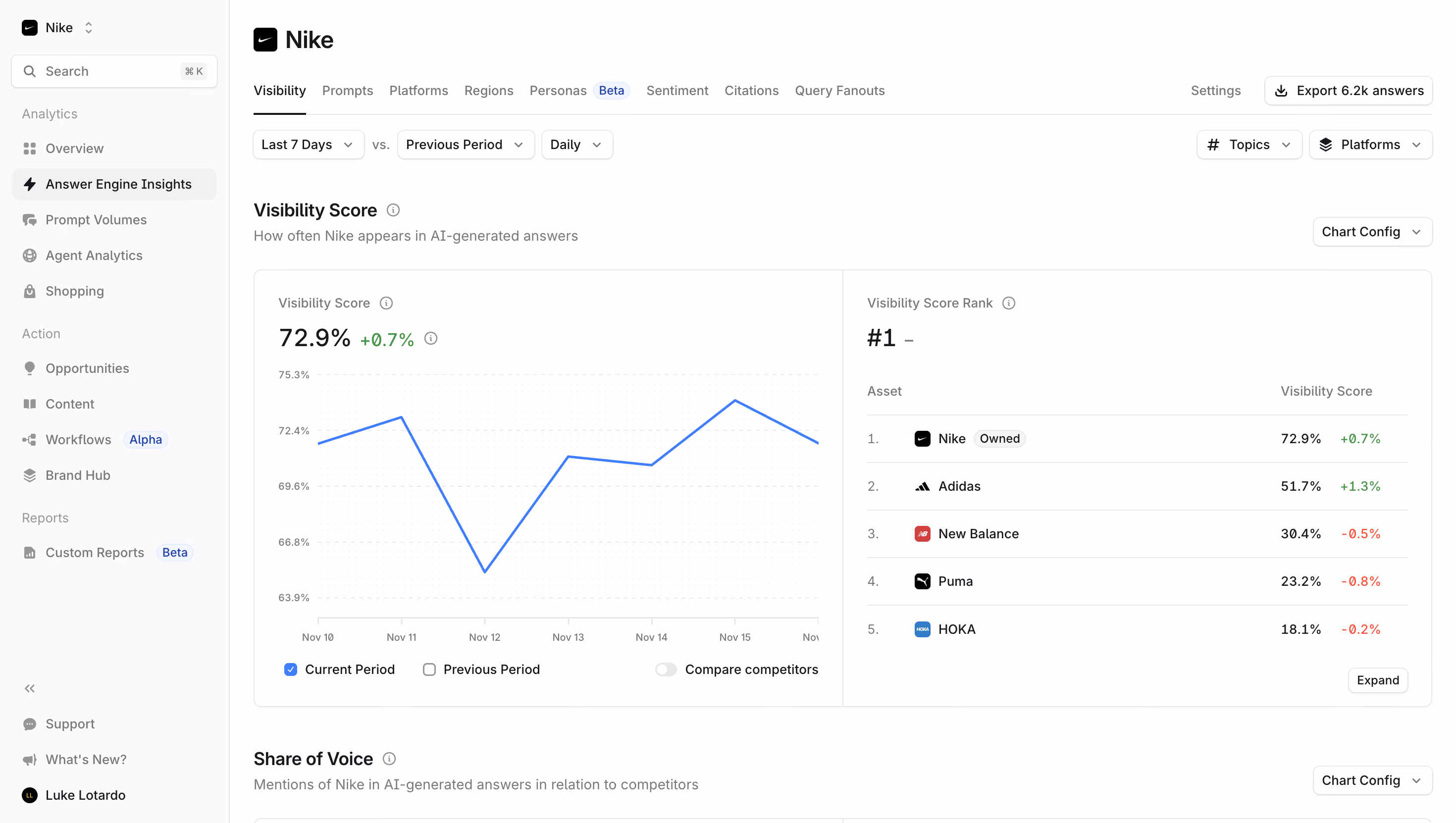Click the Brand Hub layers icon
This screenshot has height=823, width=1456.
click(29, 475)
